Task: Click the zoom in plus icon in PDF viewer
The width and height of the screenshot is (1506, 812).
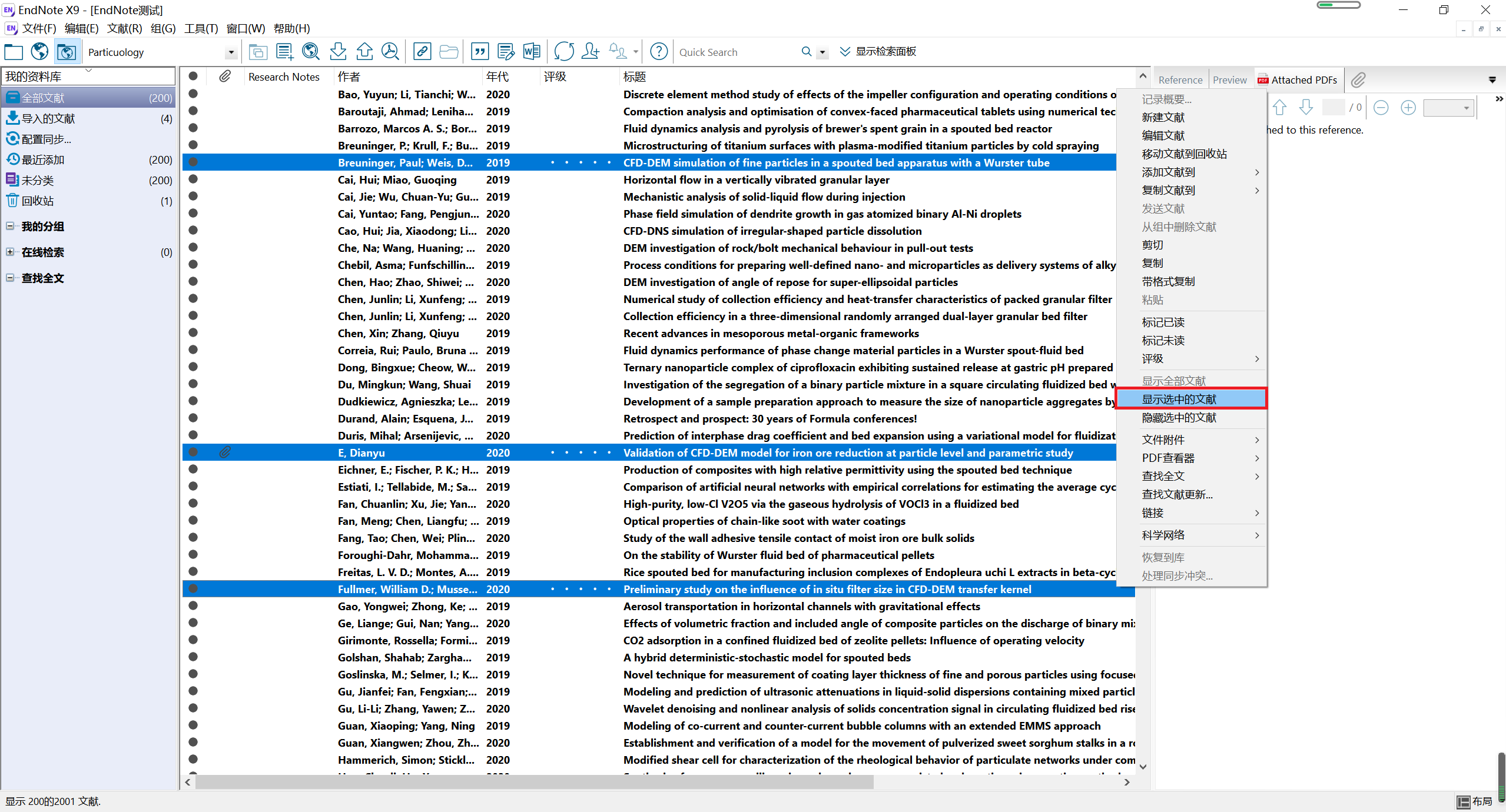Action: click(1408, 108)
